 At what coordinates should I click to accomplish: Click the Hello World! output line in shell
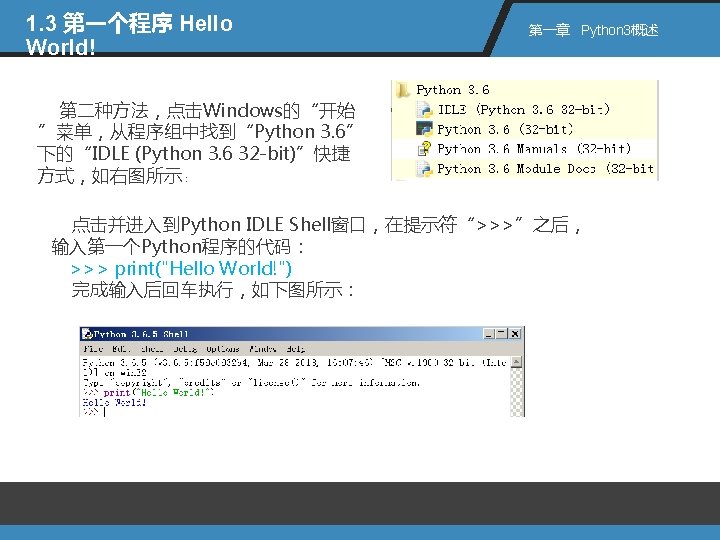click(114, 402)
